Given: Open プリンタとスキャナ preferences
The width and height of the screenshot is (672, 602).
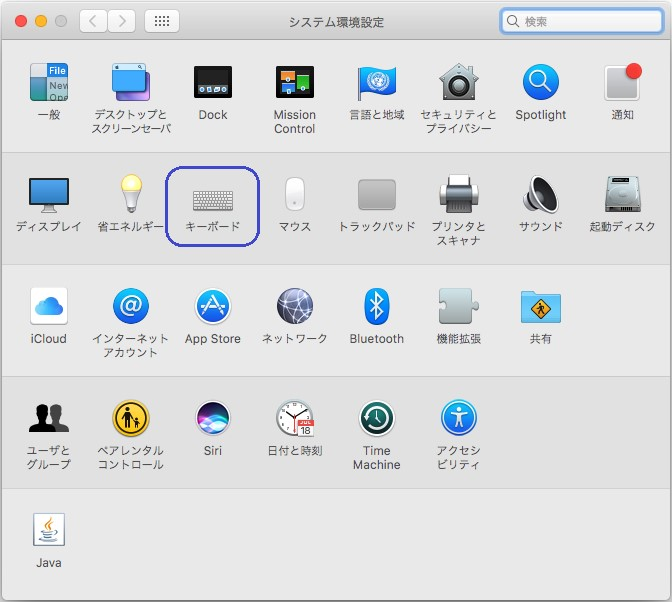Looking at the screenshot, I should point(458,196).
